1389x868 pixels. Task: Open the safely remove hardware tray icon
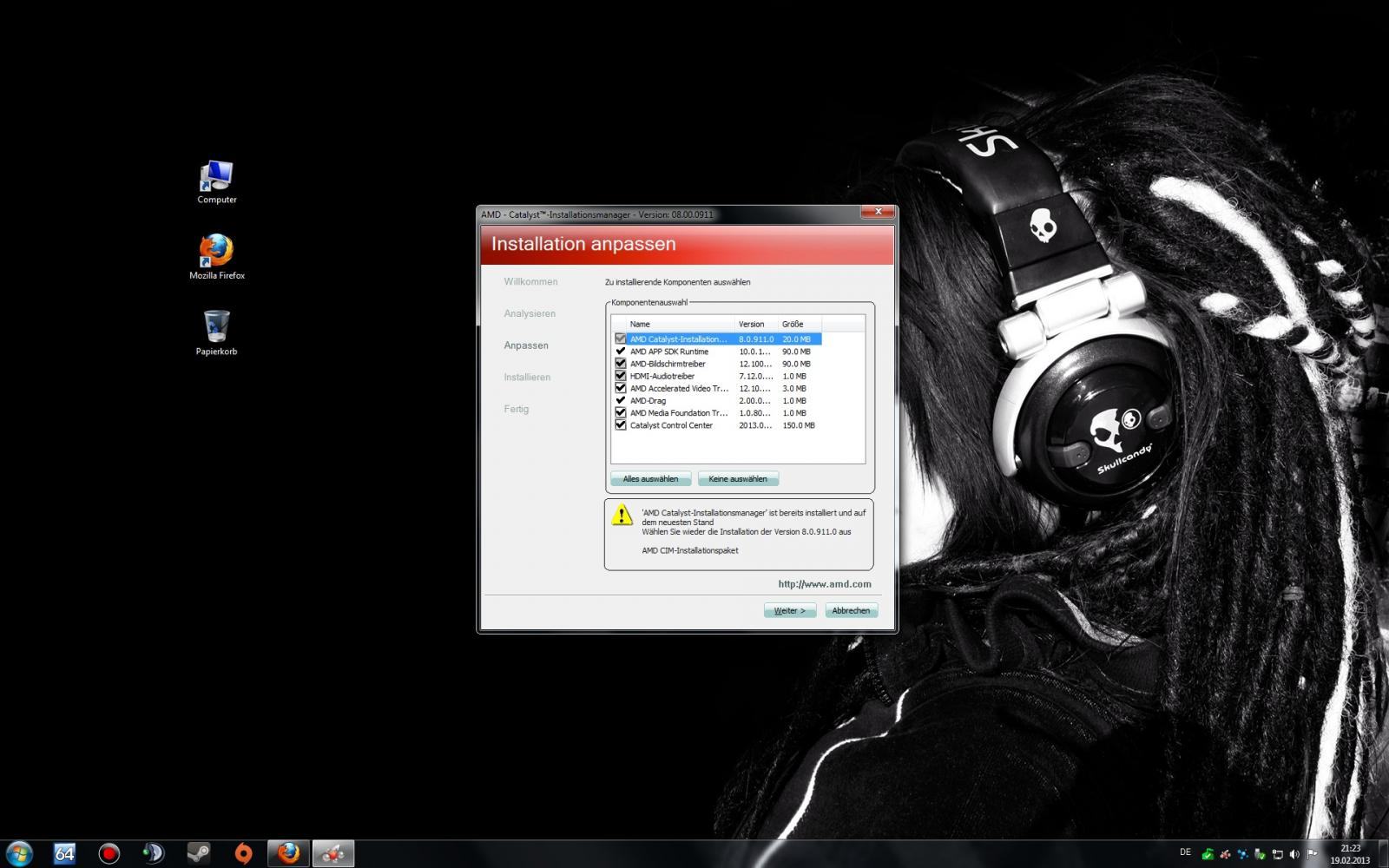[1260, 854]
